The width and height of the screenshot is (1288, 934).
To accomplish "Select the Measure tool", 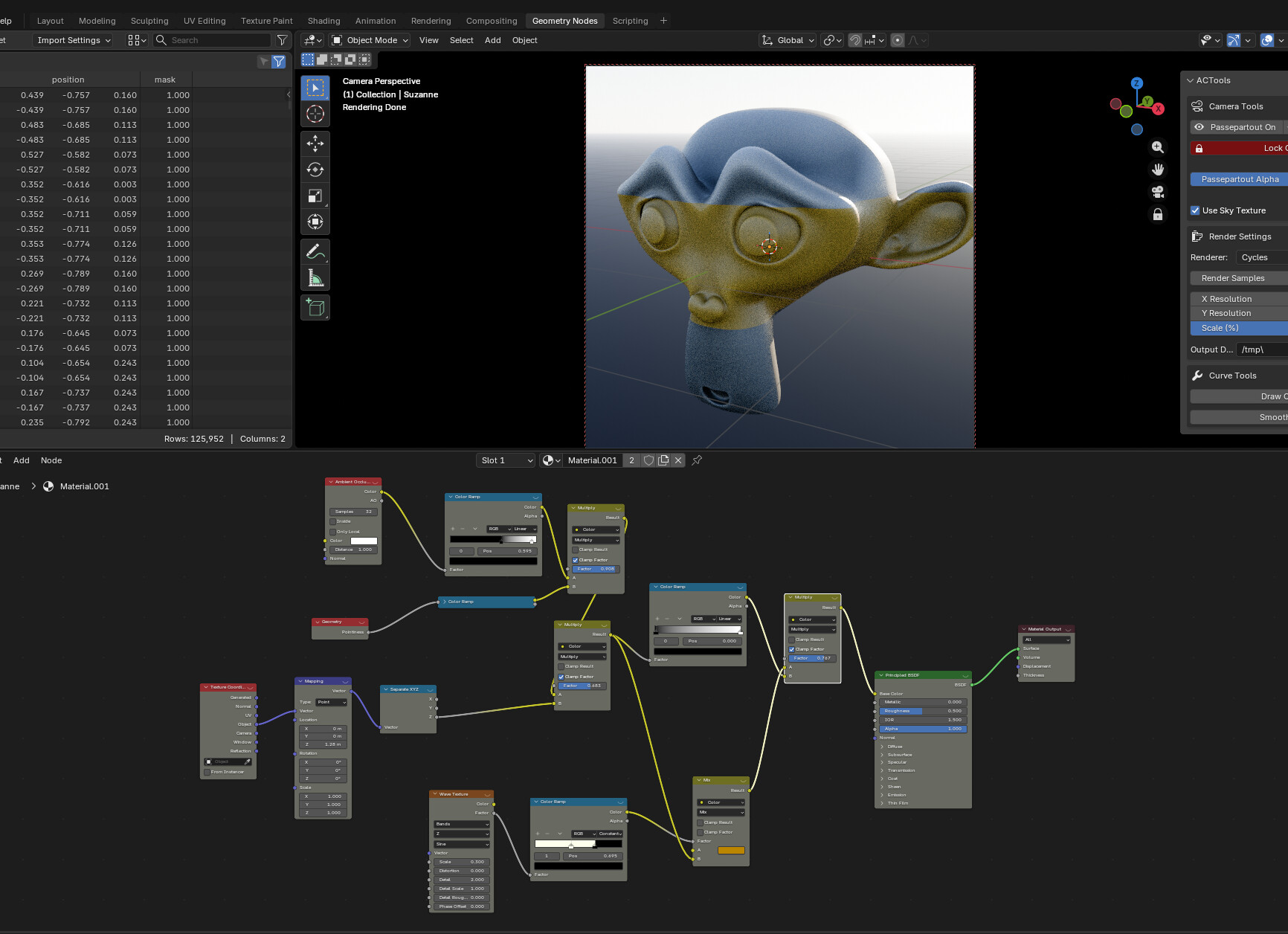I will click(315, 278).
